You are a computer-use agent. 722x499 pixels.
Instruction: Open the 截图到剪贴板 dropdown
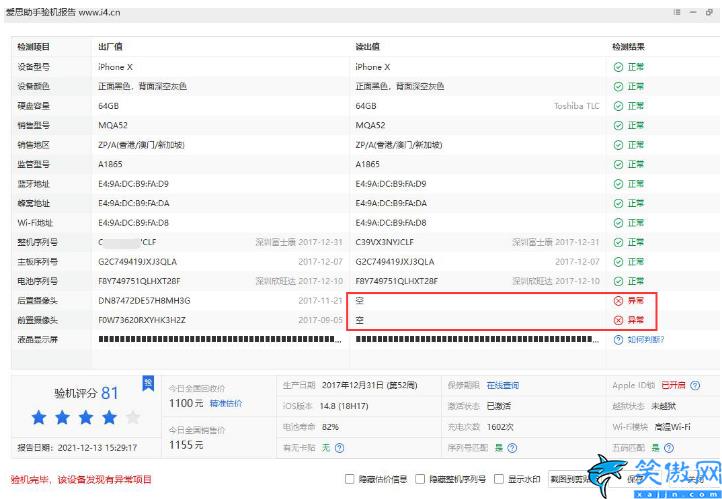pos(571,479)
